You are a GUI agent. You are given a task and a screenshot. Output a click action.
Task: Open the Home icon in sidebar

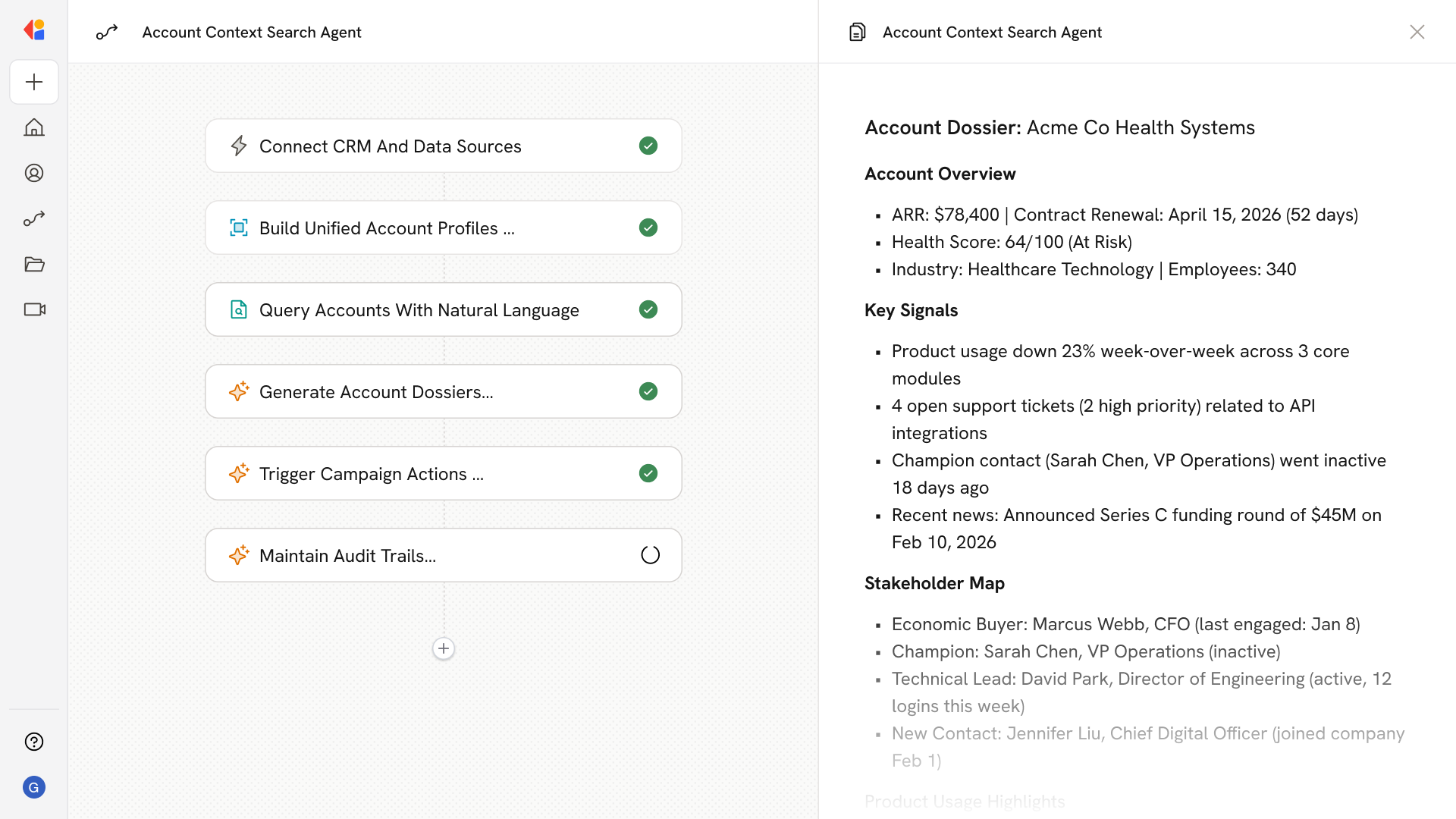pos(34,127)
